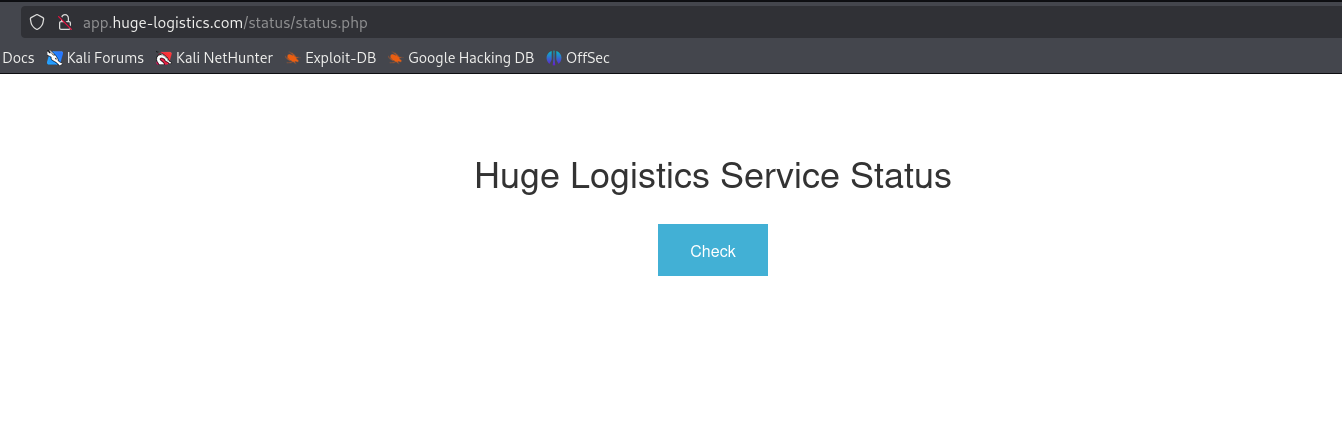Go to Kali NetHunter bookmark text
Screen dimensions: 1342x427
pyautogui.click(x=224, y=58)
